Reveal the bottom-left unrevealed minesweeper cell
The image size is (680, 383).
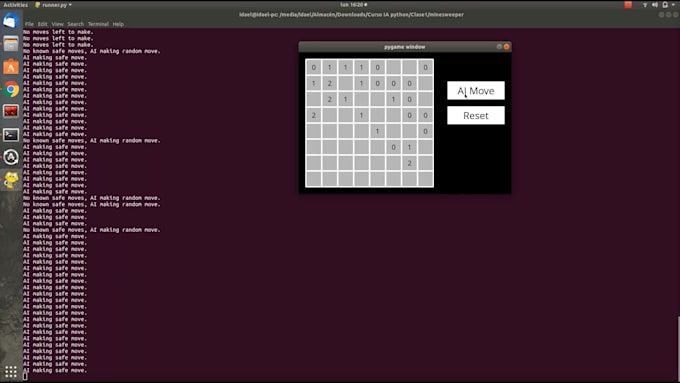pyautogui.click(x=314, y=179)
